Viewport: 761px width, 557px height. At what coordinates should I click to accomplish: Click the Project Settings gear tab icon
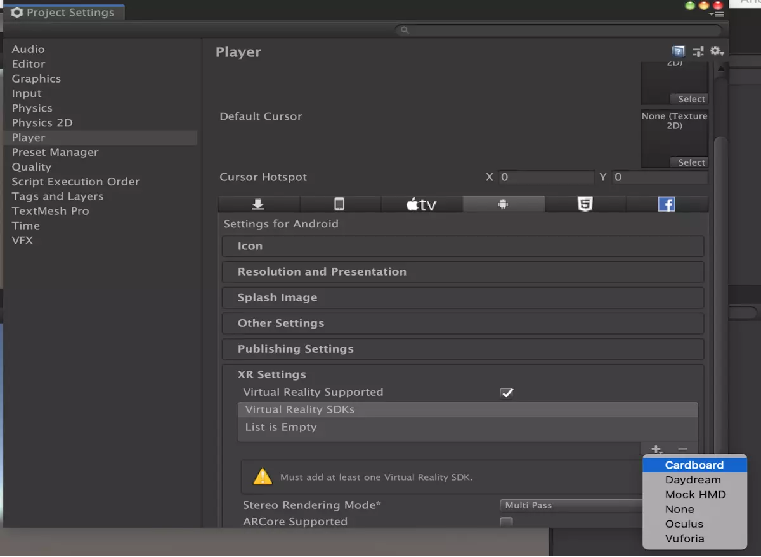tap(17, 12)
